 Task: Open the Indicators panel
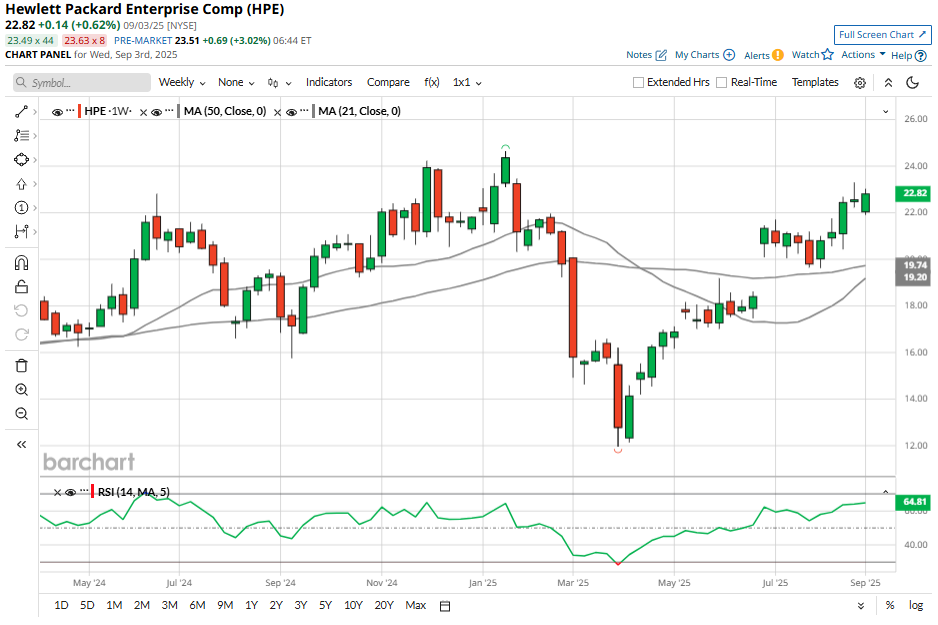point(329,83)
